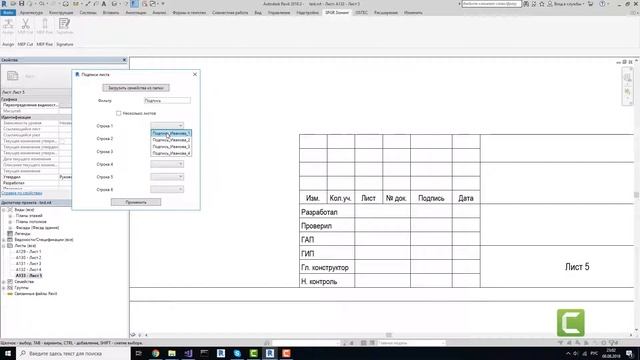The width and height of the screenshot is (640, 360).
Task: Click the dialog's Revit icon in title
Action: (x=77, y=74)
